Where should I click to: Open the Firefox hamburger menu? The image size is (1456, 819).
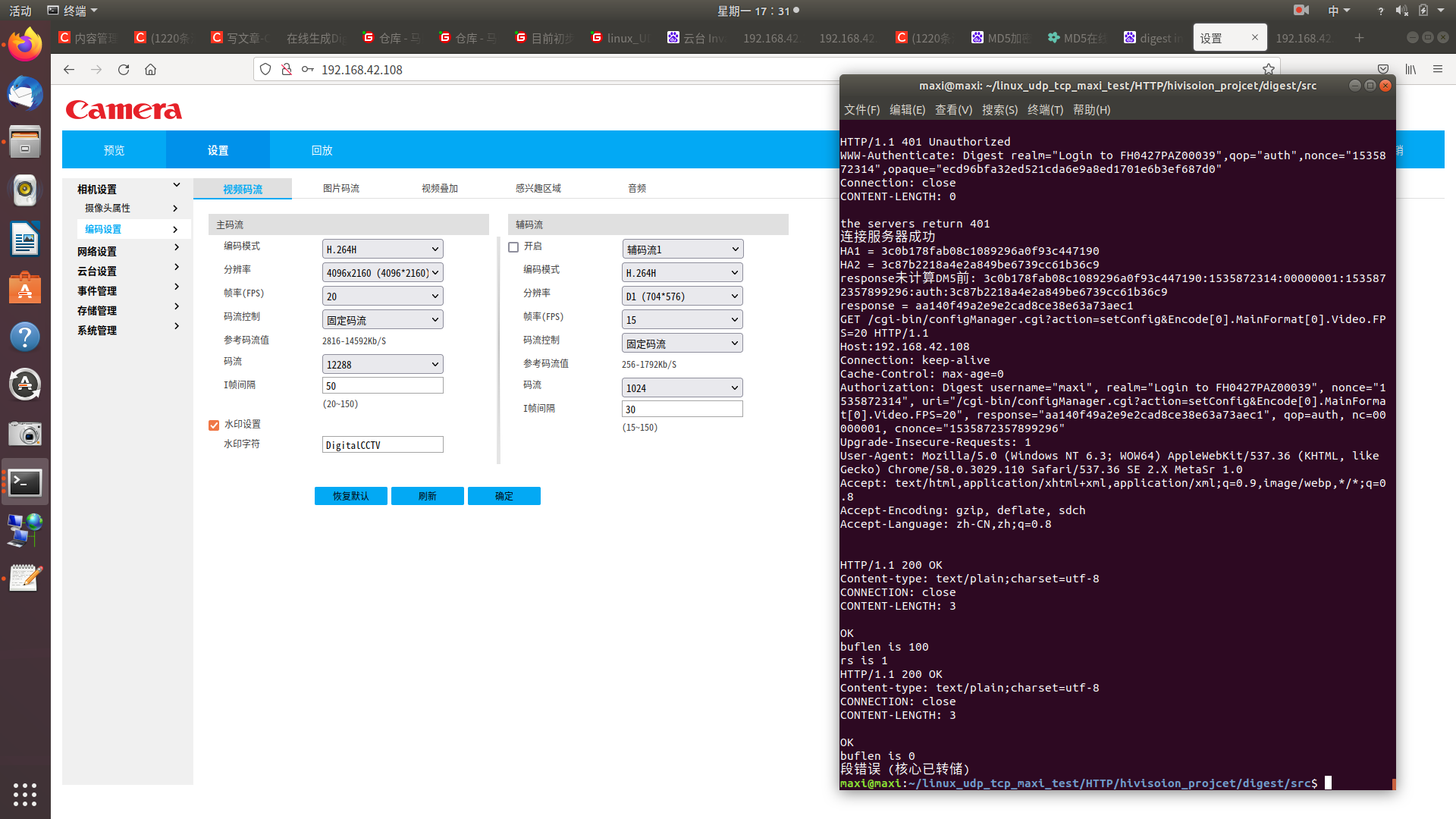pos(1437,69)
